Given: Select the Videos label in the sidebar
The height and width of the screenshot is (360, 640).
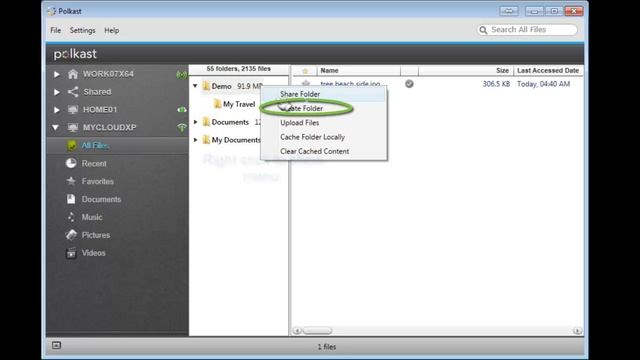Looking at the screenshot, I should (93, 253).
